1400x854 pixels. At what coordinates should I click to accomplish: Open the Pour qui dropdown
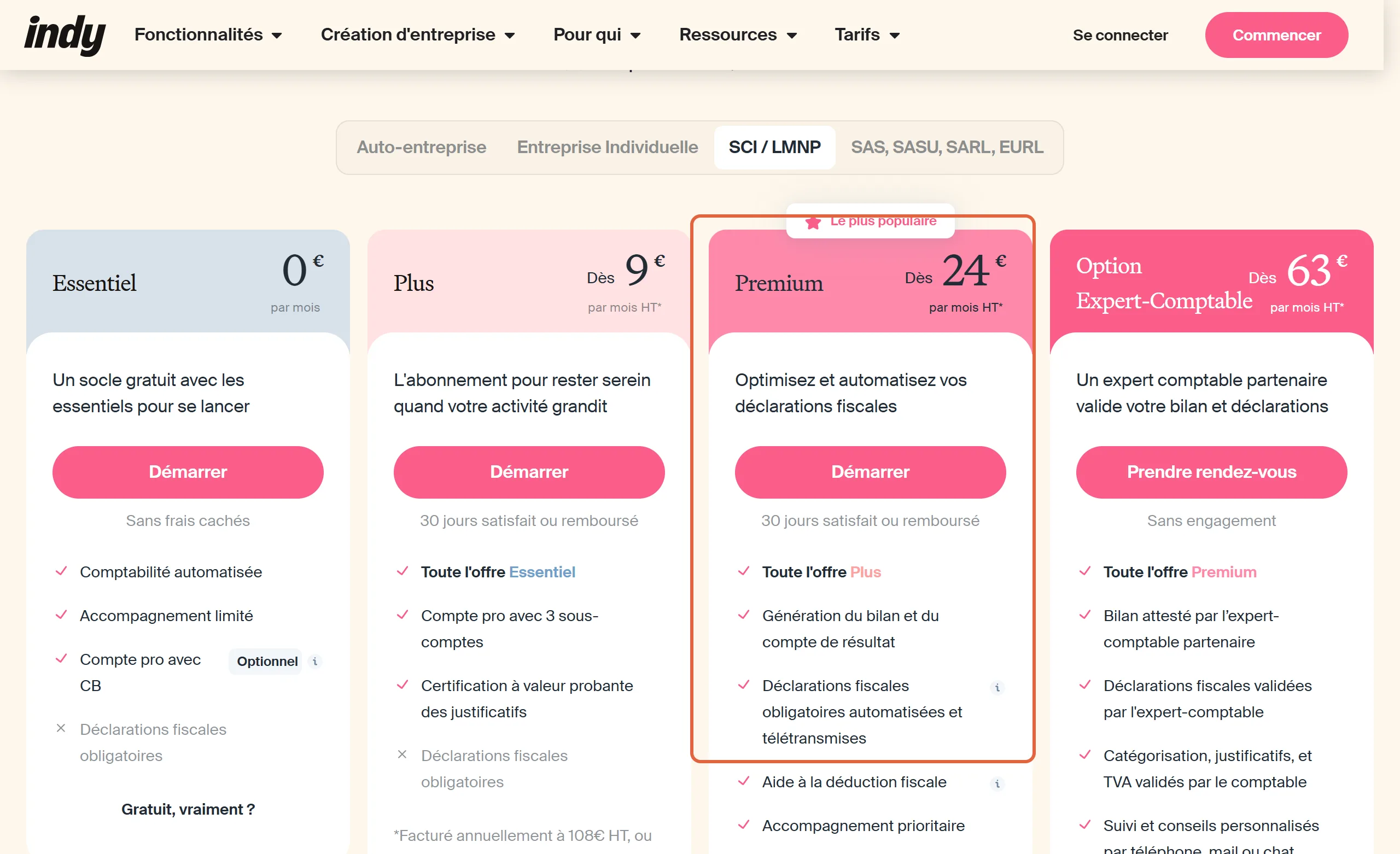[597, 34]
